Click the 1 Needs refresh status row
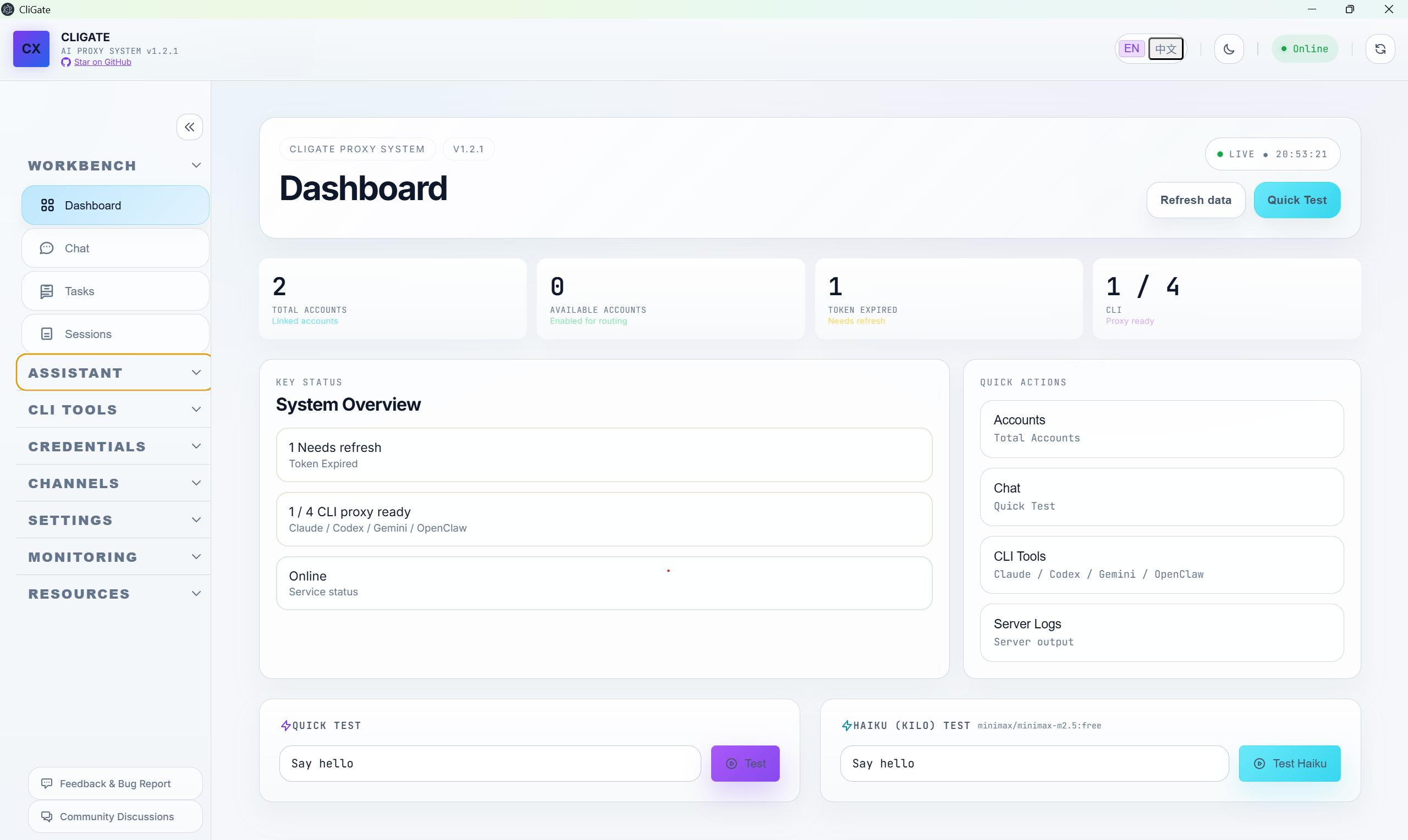The width and height of the screenshot is (1408, 840). point(604,455)
